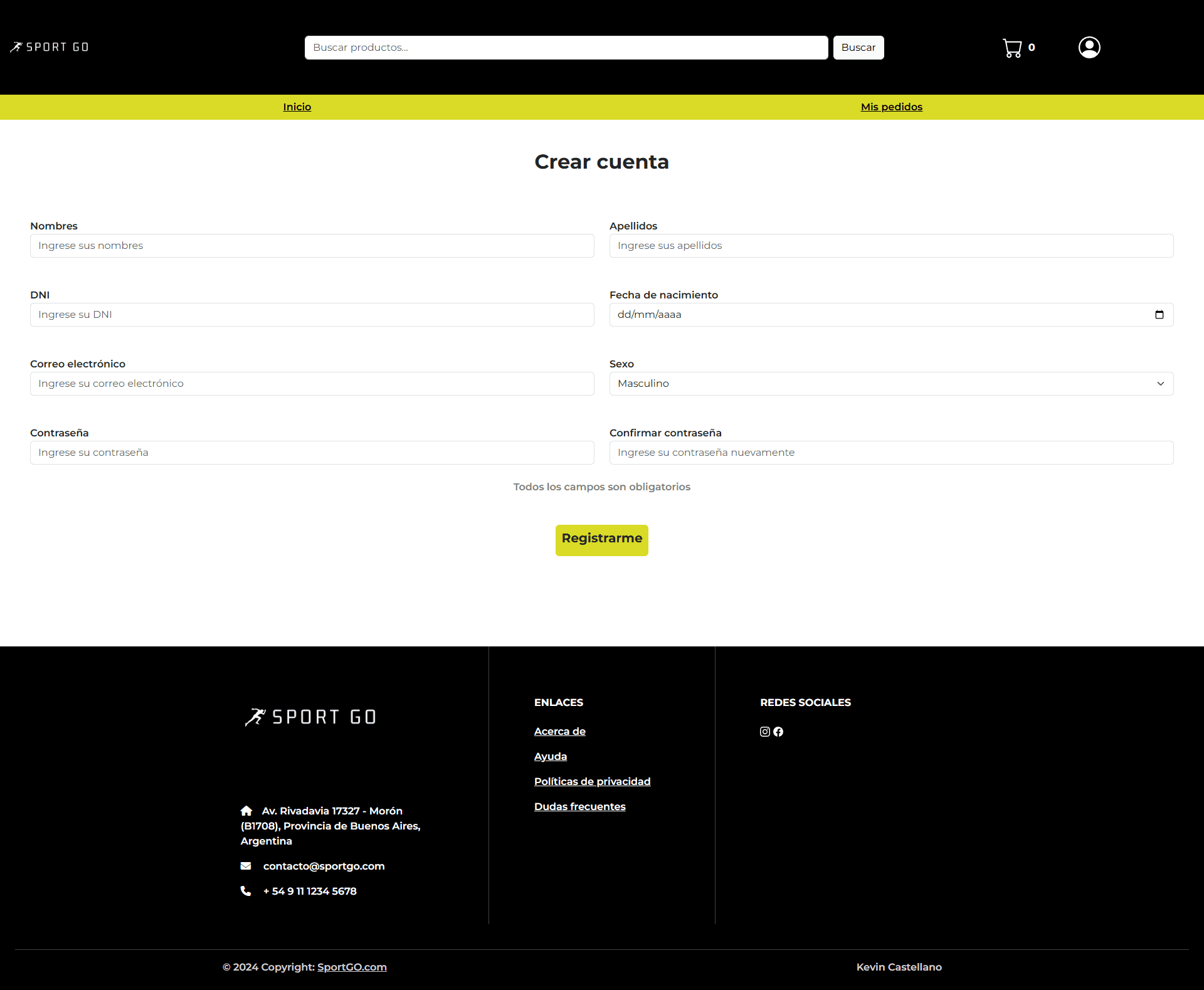
Task: Open the Instagram social icon
Action: click(x=764, y=731)
